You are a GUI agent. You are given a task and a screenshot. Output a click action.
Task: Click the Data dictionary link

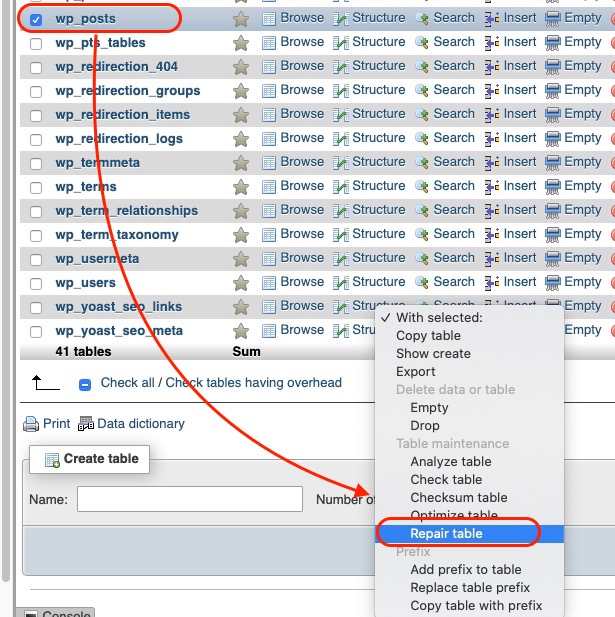[x=141, y=424]
